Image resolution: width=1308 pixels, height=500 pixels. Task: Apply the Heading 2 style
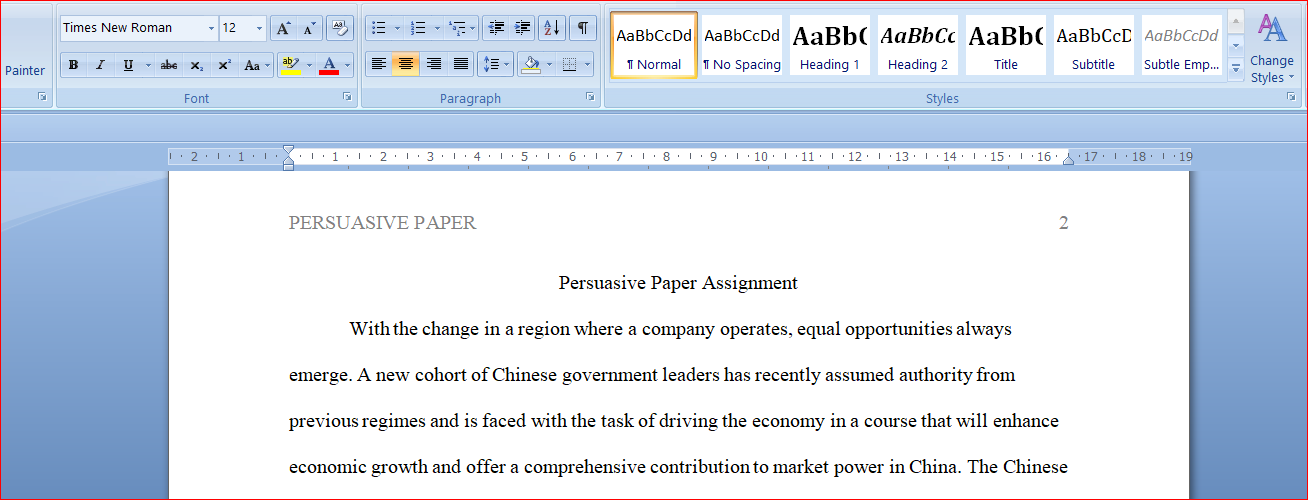point(918,46)
